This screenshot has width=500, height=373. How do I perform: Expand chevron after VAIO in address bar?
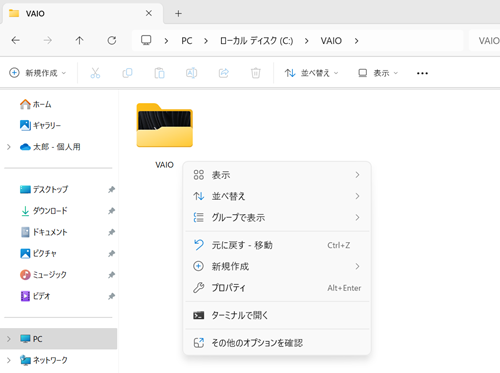[x=357, y=41]
